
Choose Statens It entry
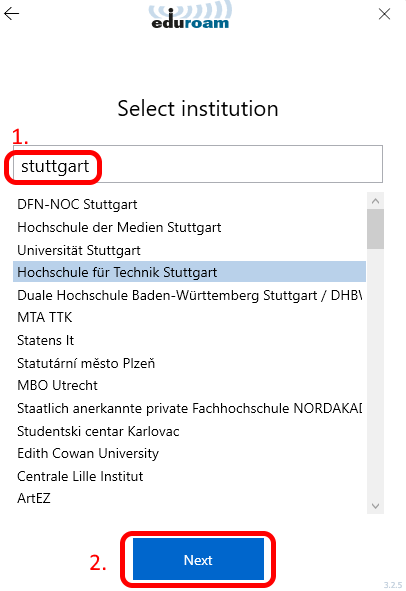(x=189, y=340)
